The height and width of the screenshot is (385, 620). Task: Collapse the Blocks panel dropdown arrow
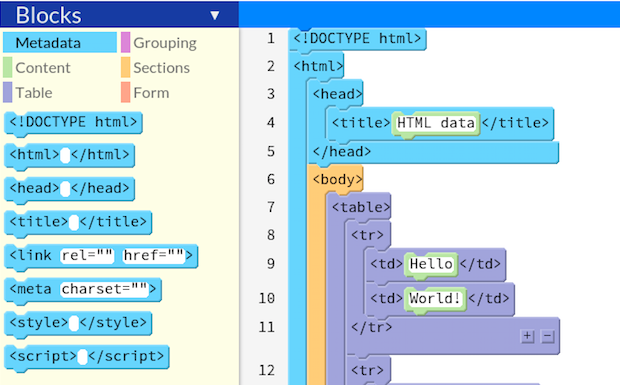point(215,15)
